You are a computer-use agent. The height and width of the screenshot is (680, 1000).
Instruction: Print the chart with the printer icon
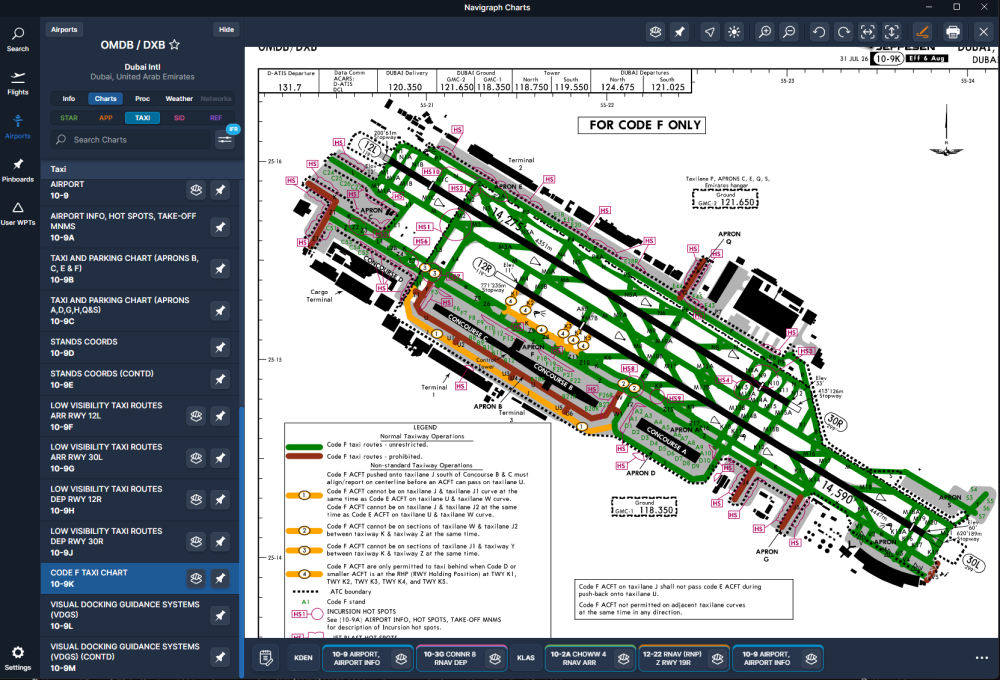(x=953, y=32)
